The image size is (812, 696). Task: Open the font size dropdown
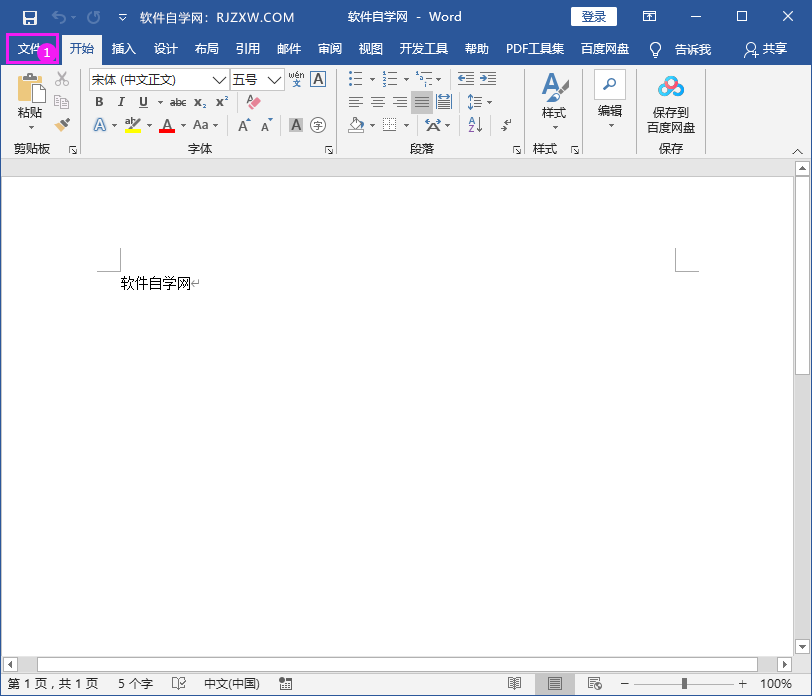pos(274,79)
